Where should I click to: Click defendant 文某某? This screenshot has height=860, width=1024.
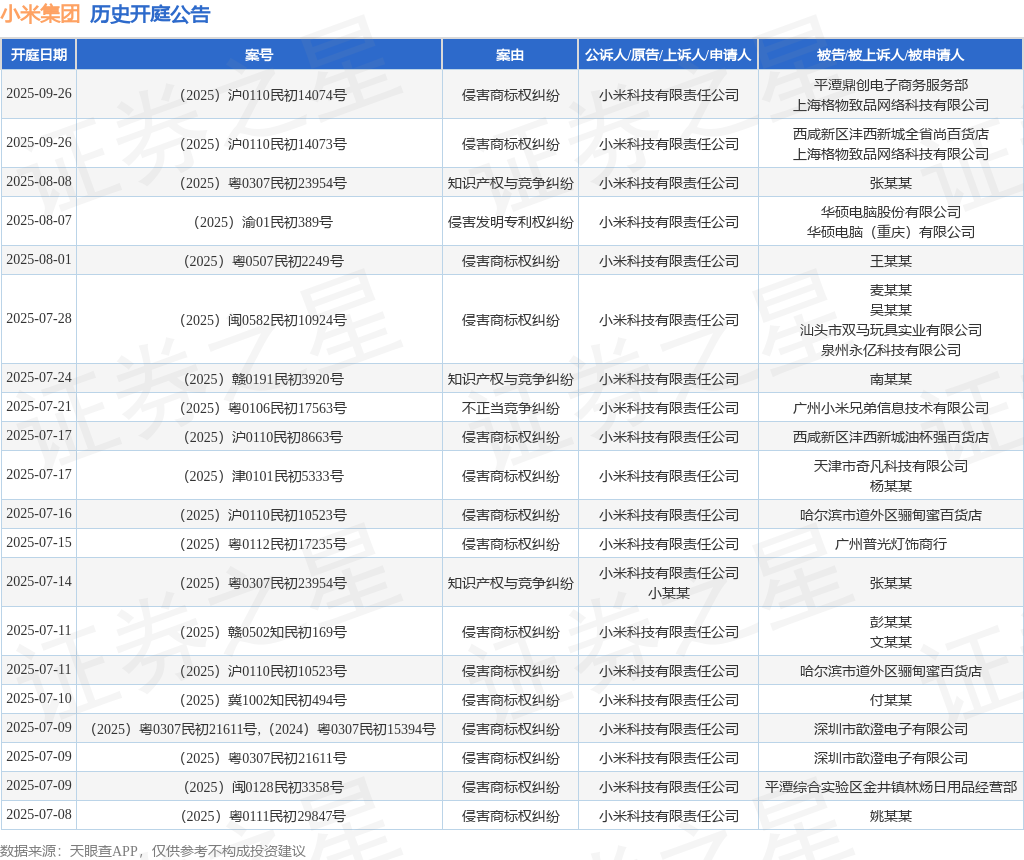(x=891, y=643)
